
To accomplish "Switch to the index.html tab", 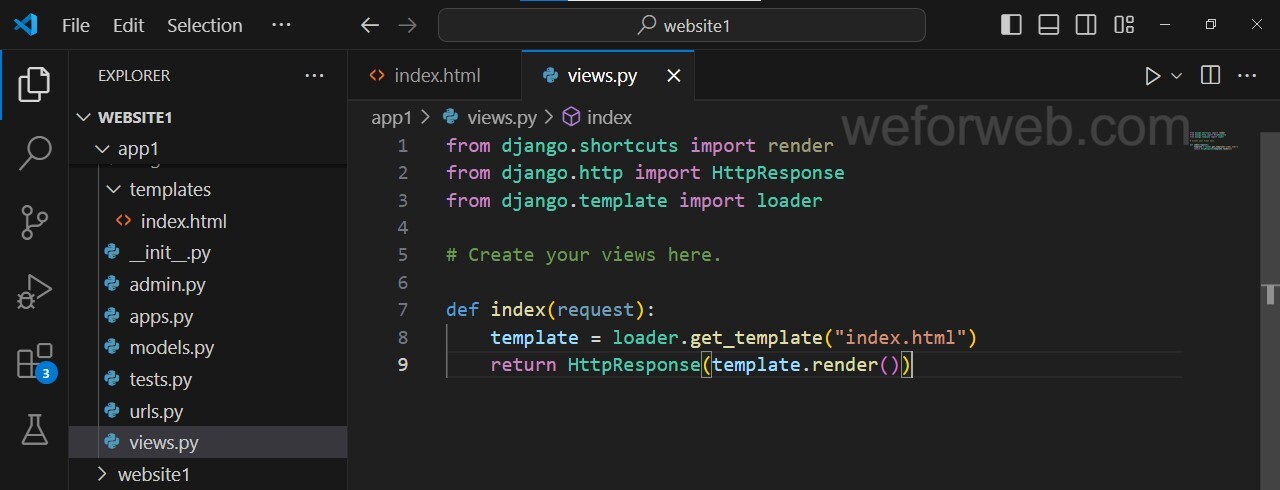I will coord(437,76).
